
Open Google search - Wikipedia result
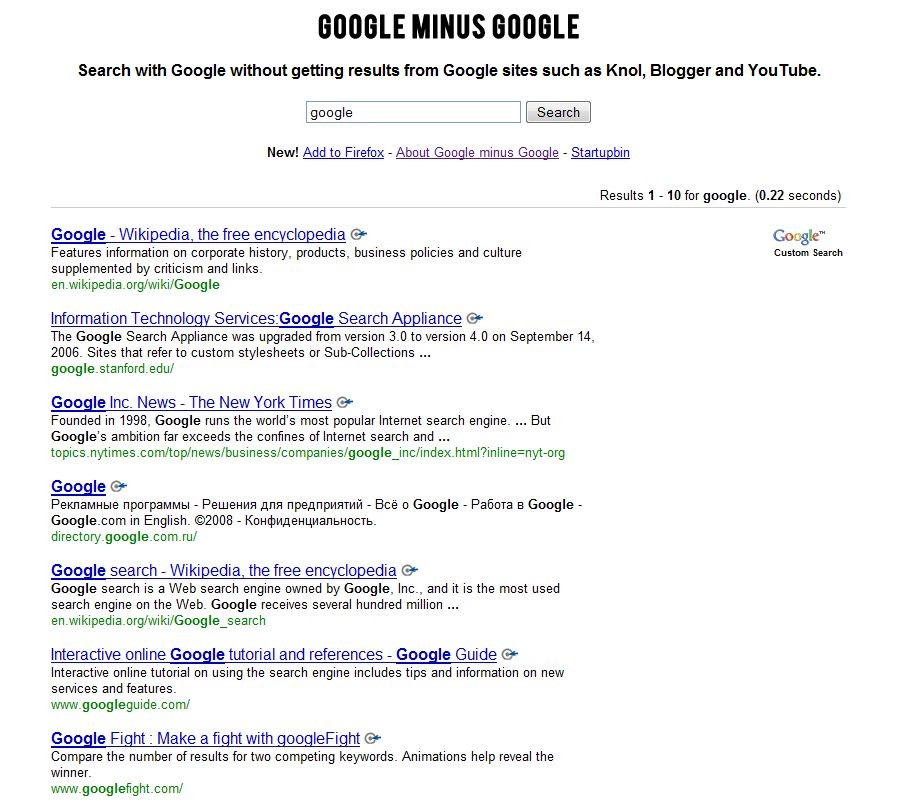click(x=224, y=571)
